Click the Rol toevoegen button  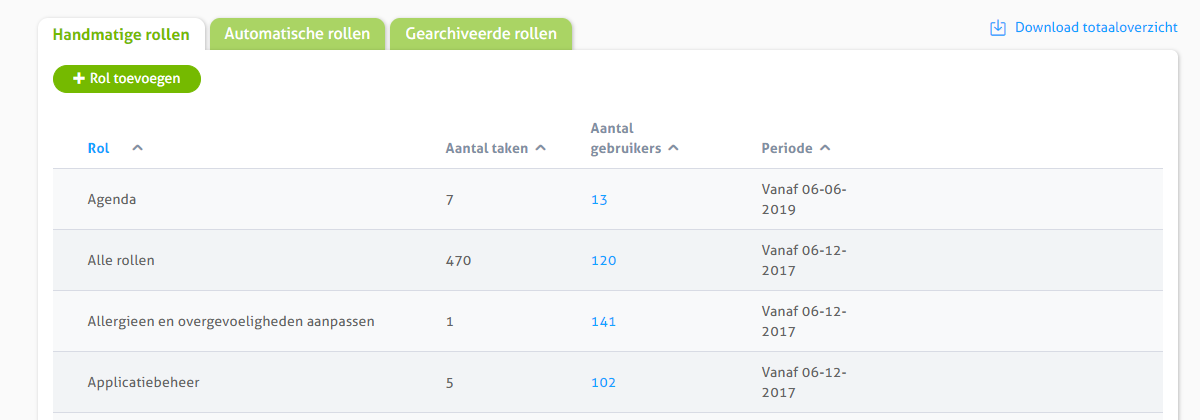pos(127,79)
